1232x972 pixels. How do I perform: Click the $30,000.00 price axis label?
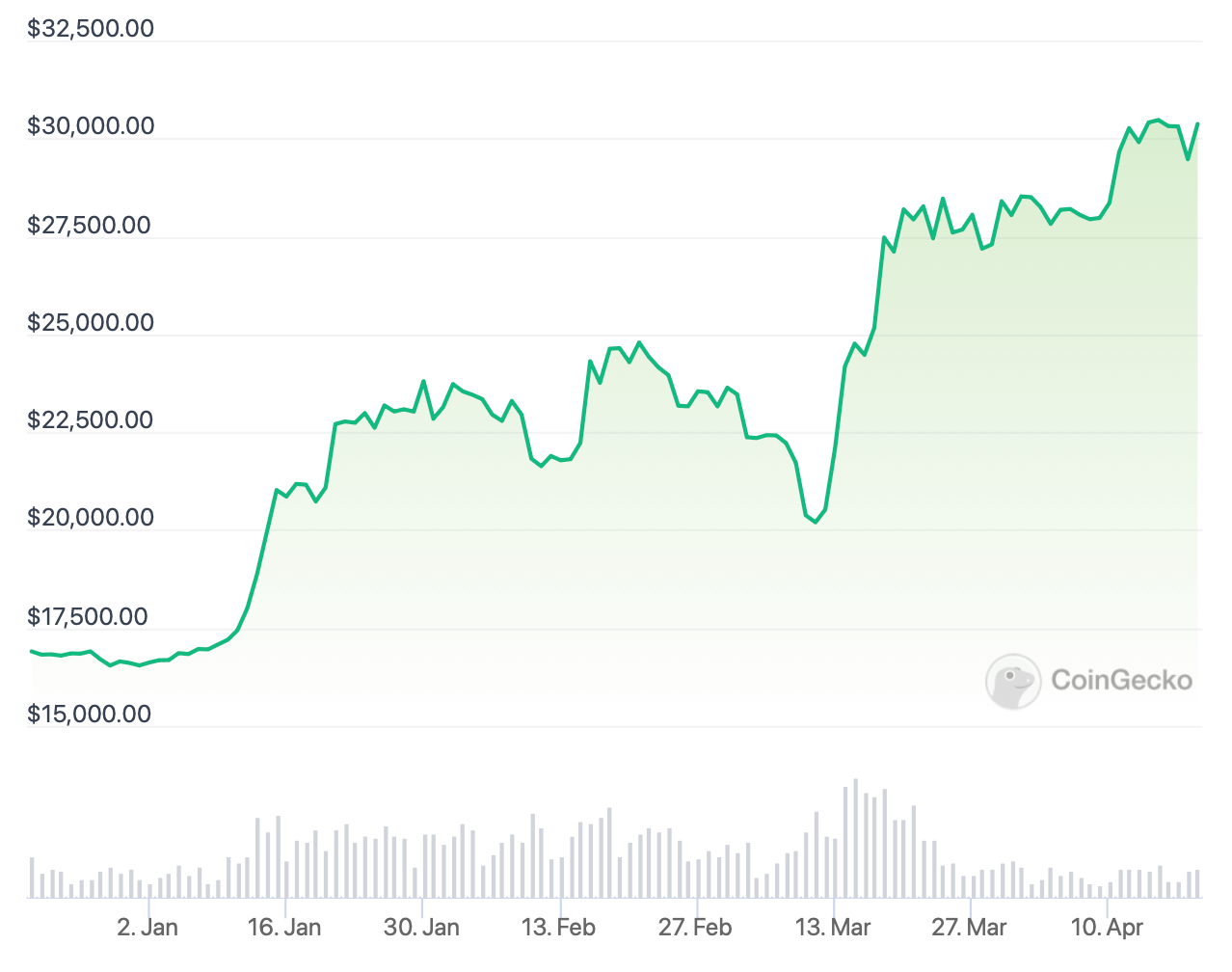point(91,126)
